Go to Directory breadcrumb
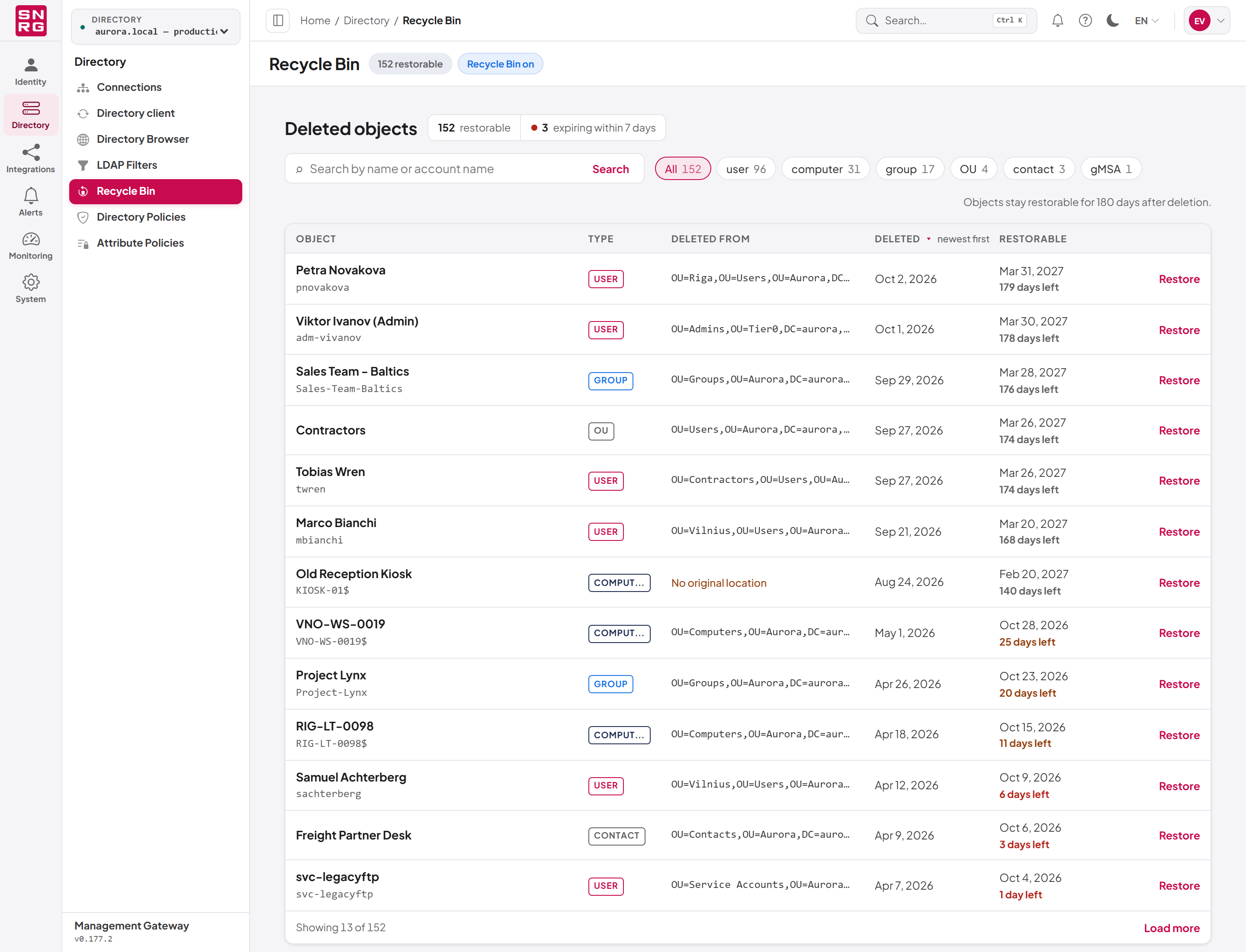1246x952 pixels. click(x=366, y=20)
